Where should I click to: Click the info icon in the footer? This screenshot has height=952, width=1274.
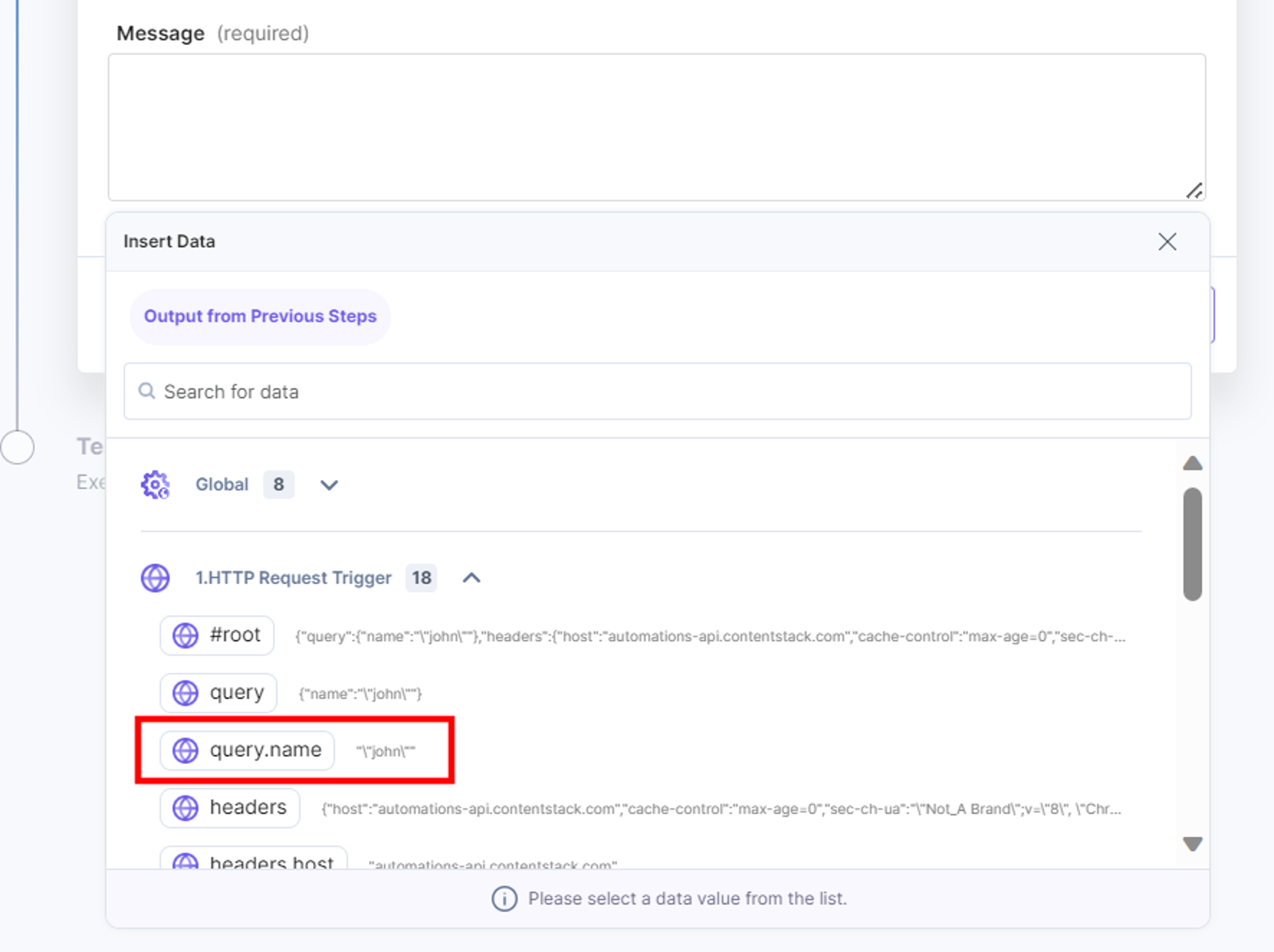click(x=504, y=899)
